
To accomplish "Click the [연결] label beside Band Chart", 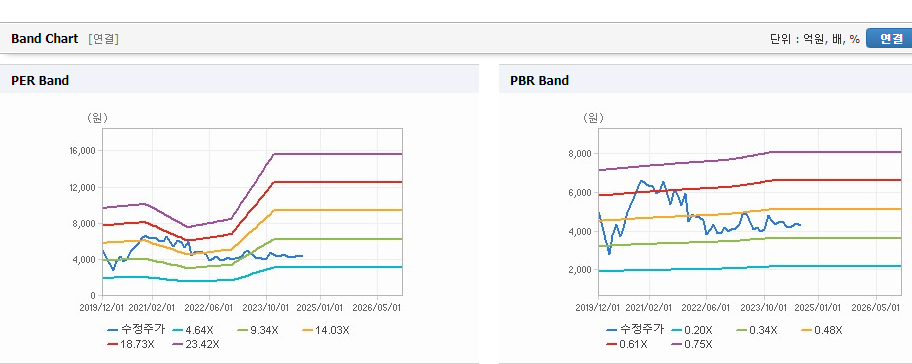I will click(104, 39).
